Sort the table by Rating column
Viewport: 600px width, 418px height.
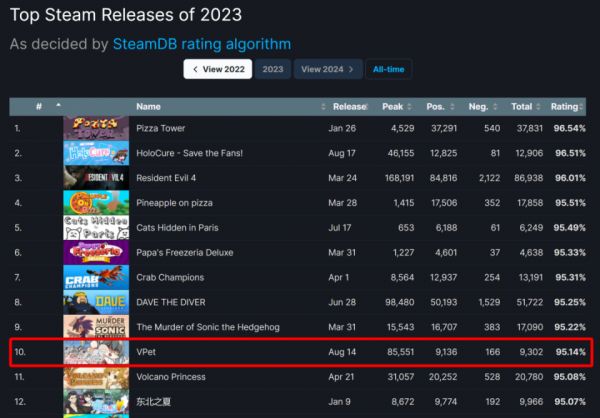coord(567,107)
